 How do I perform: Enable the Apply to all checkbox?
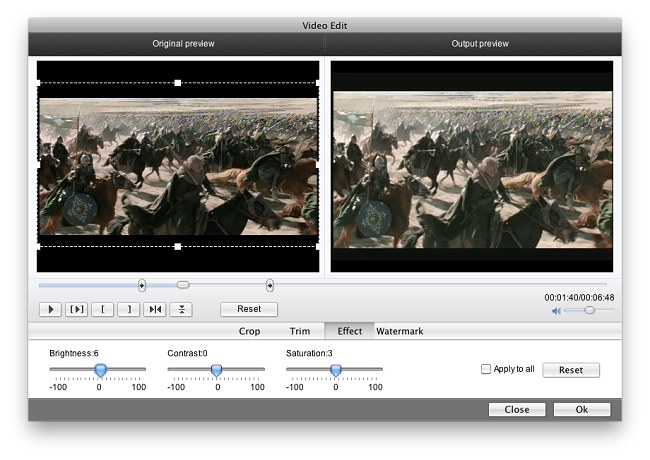(x=485, y=369)
